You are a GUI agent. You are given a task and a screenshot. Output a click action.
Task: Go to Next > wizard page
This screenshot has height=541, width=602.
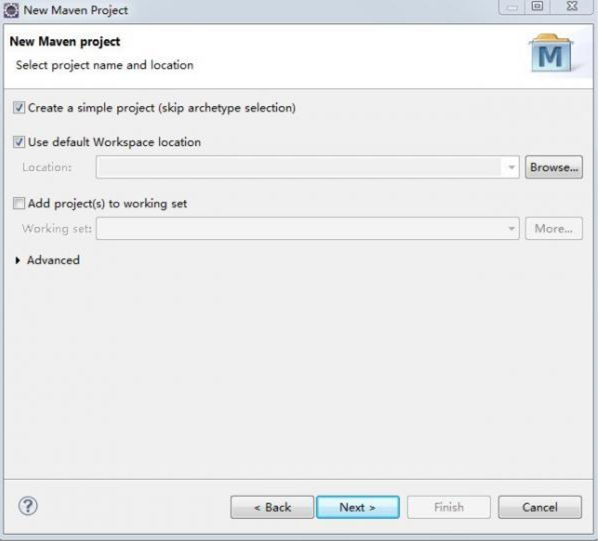(358, 507)
